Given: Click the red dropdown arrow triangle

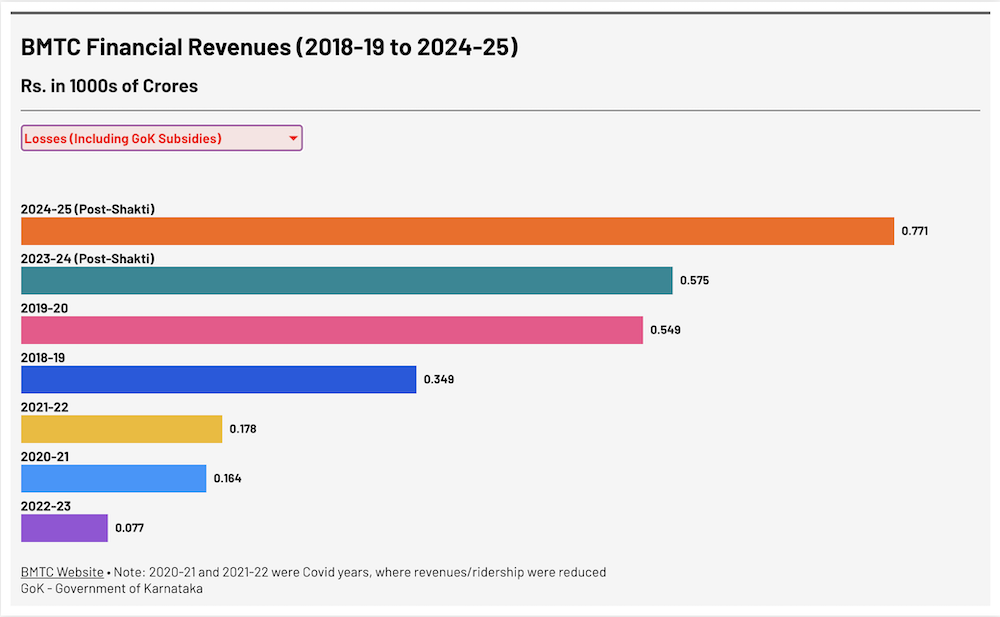Looking at the screenshot, I should pos(293,139).
